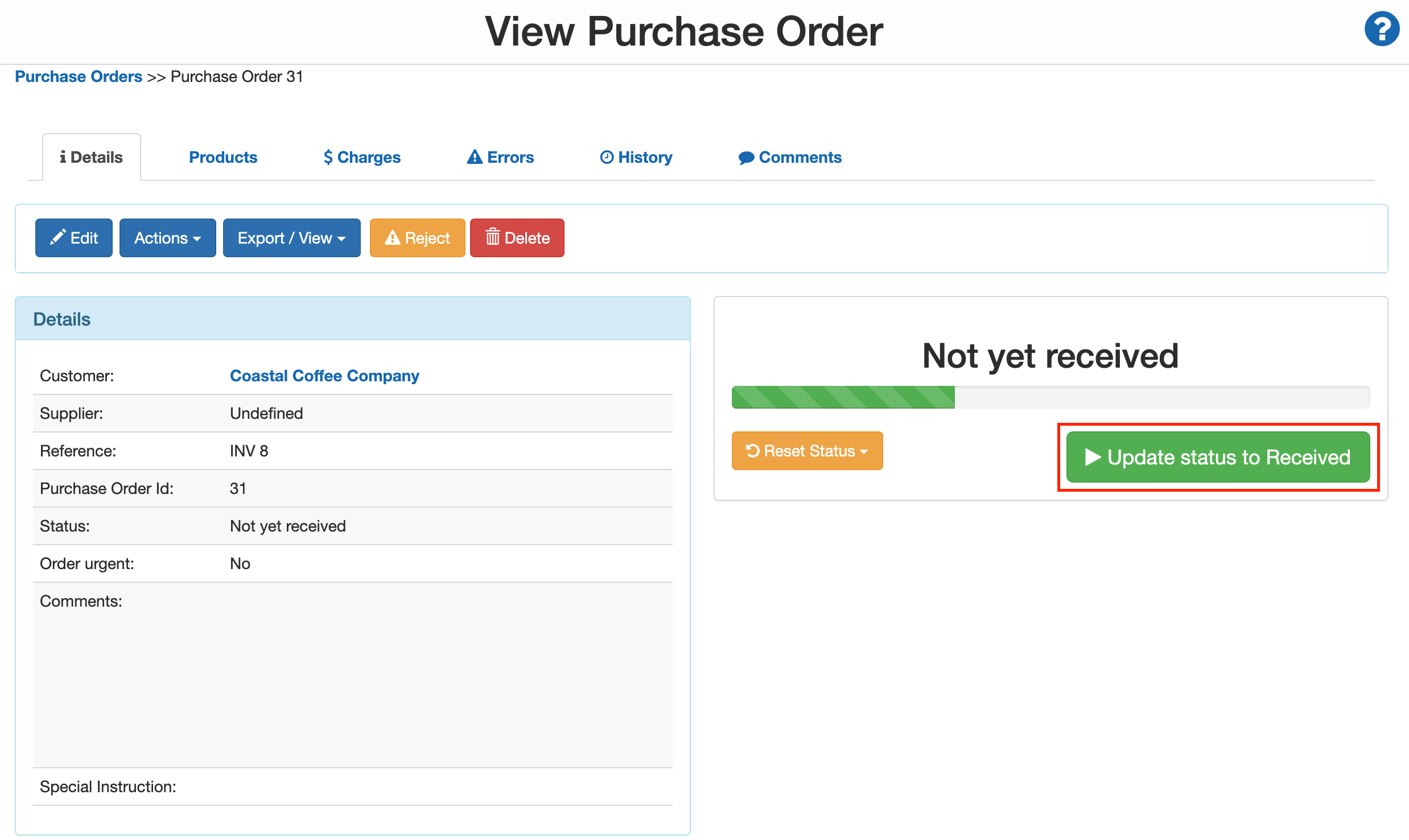Image resolution: width=1409 pixels, height=840 pixels.
Task: Click the dollar icon on the Charges tab
Action: pyautogui.click(x=329, y=157)
